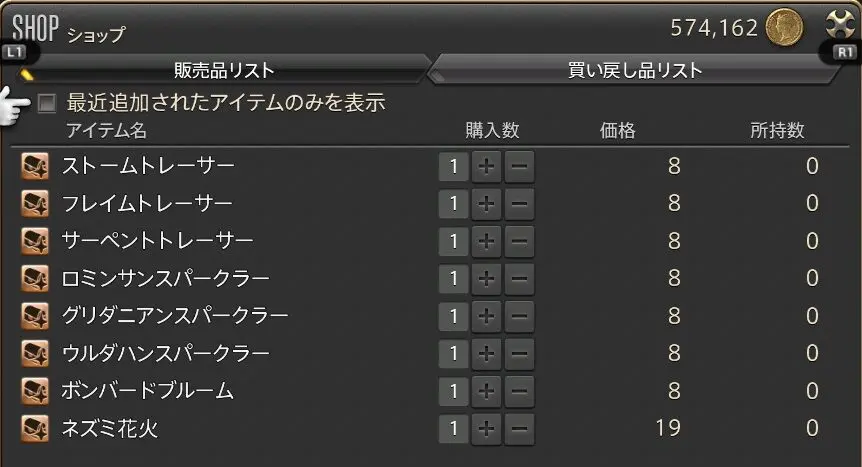862x467 pixels.
Task: Select the グリダニアンスパークラー item row
Action: coord(430,316)
